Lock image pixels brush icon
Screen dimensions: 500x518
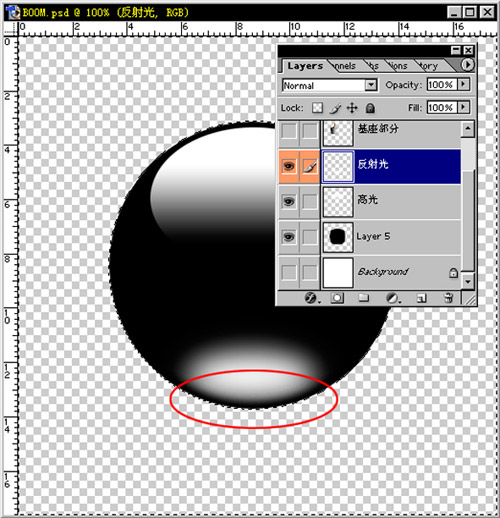coord(336,108)
